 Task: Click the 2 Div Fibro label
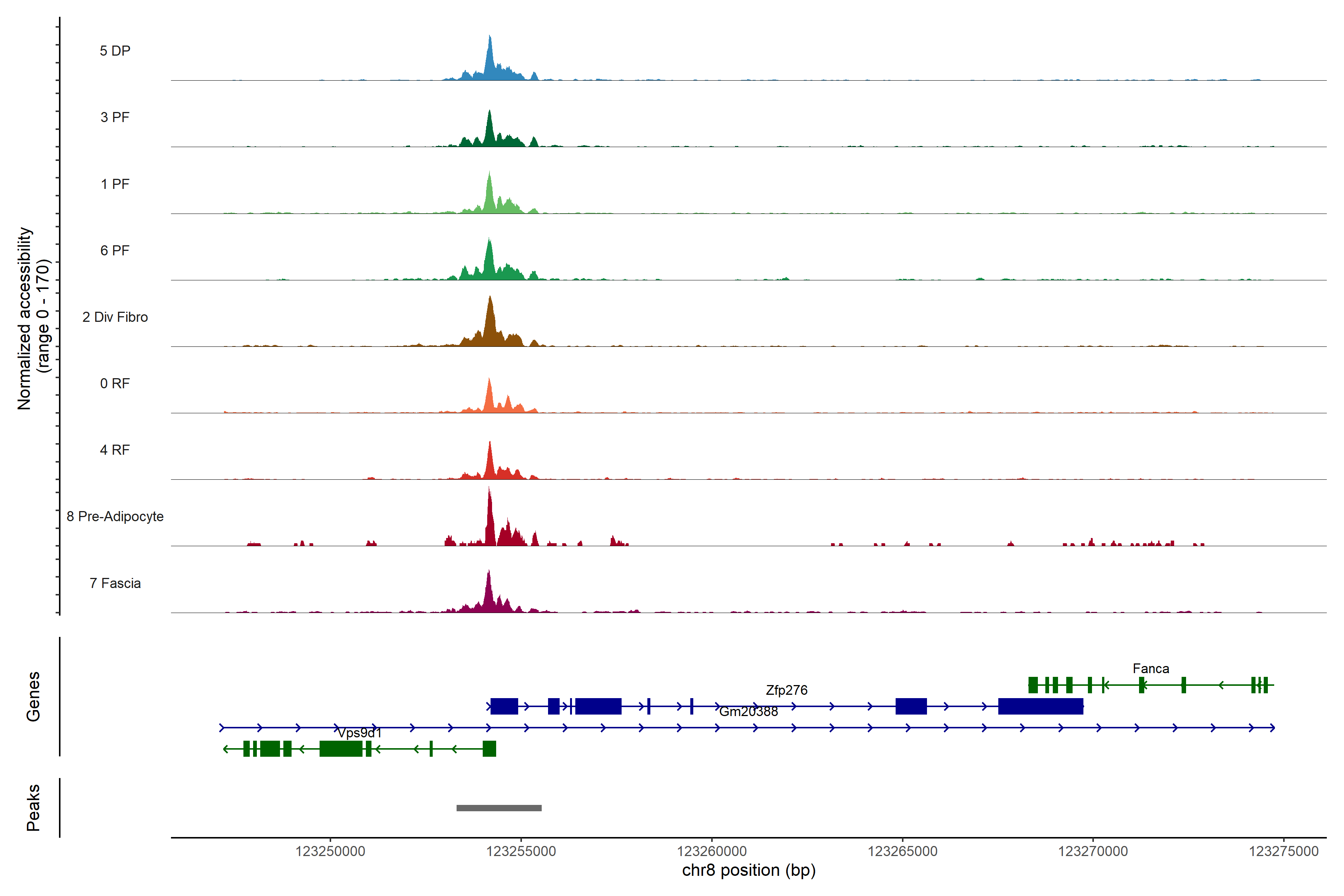click(115, 317)
